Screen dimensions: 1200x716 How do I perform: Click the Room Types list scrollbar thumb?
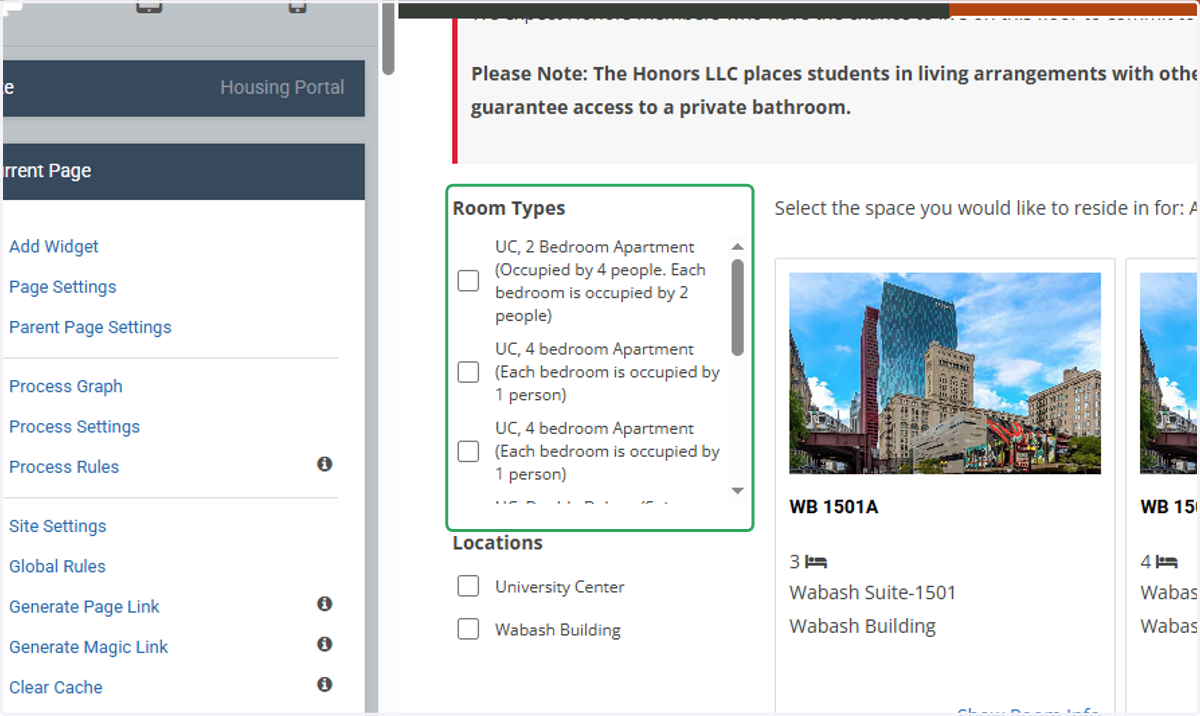coord(737,307)
